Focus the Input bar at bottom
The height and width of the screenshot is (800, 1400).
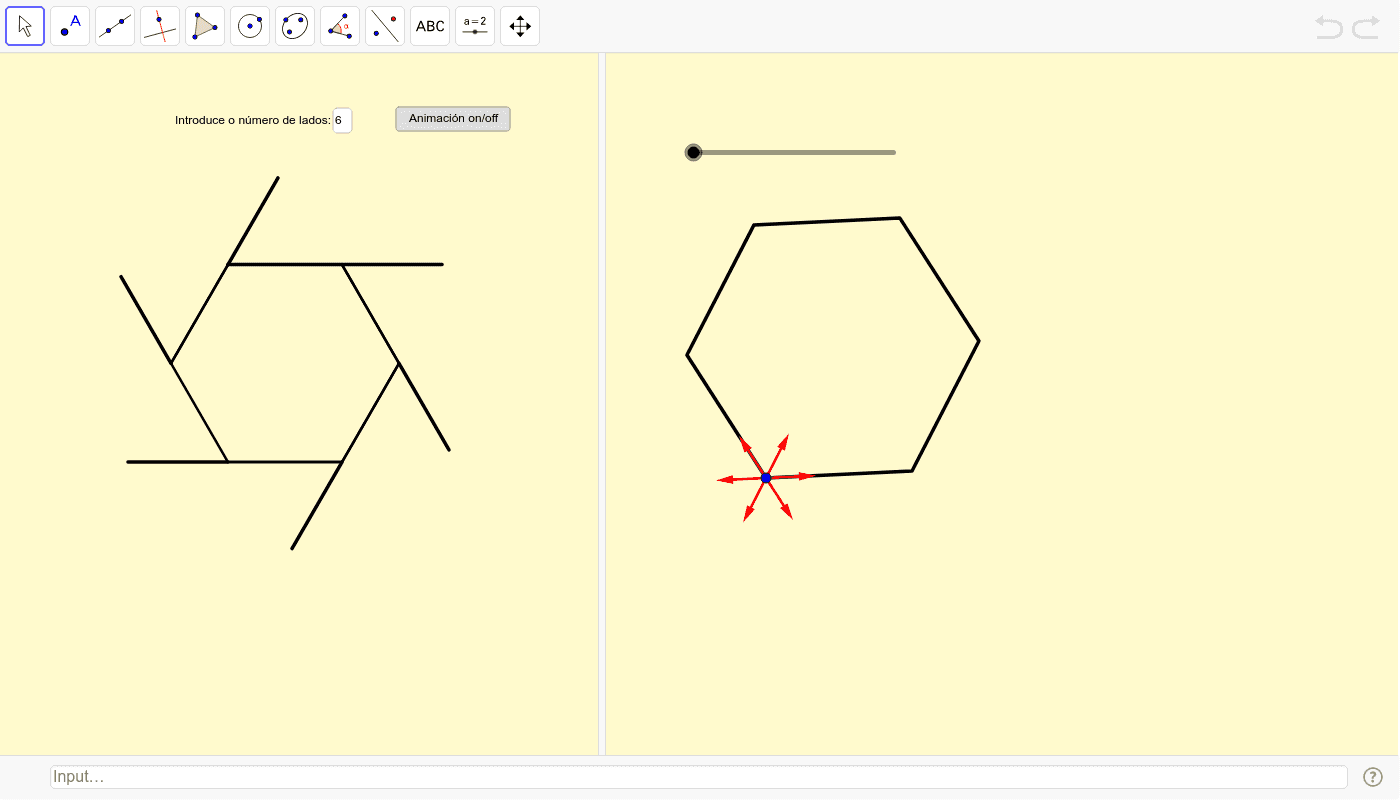(x=698, y=777)
